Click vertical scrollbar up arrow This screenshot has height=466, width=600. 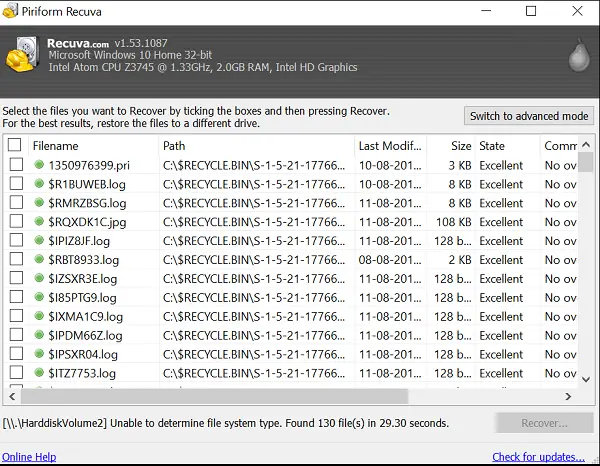click(586, 145)
